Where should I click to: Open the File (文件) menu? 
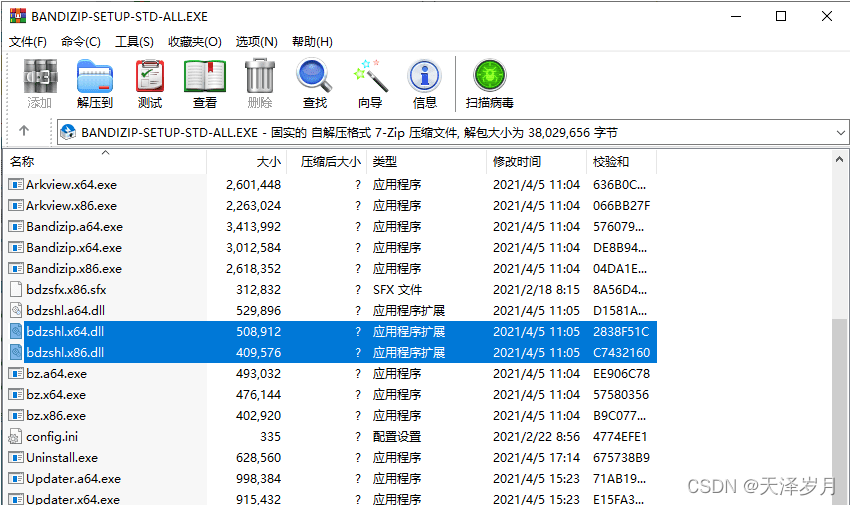28,42
